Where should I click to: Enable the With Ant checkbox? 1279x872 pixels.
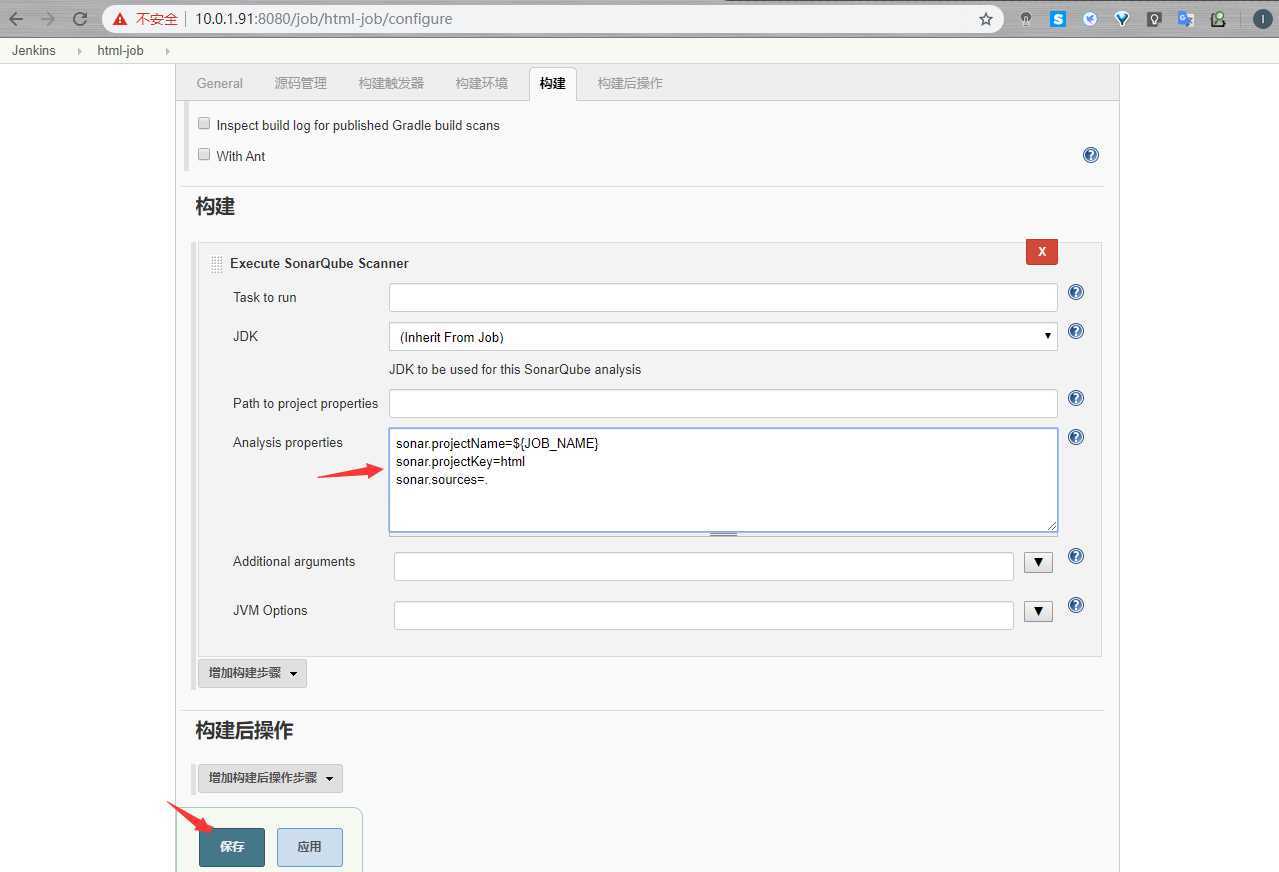point(204,155)
